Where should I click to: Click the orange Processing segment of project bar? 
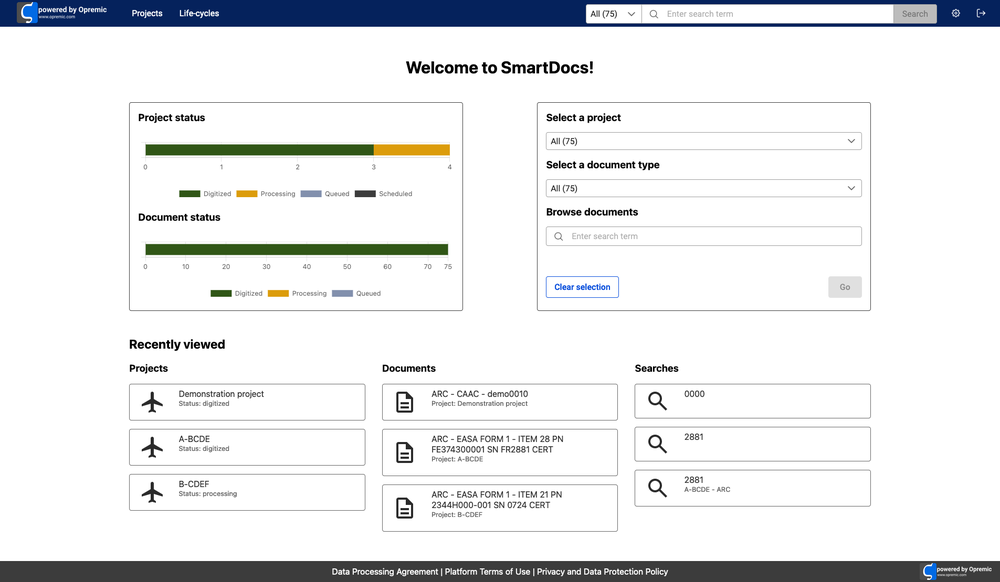tap(411, 150)
